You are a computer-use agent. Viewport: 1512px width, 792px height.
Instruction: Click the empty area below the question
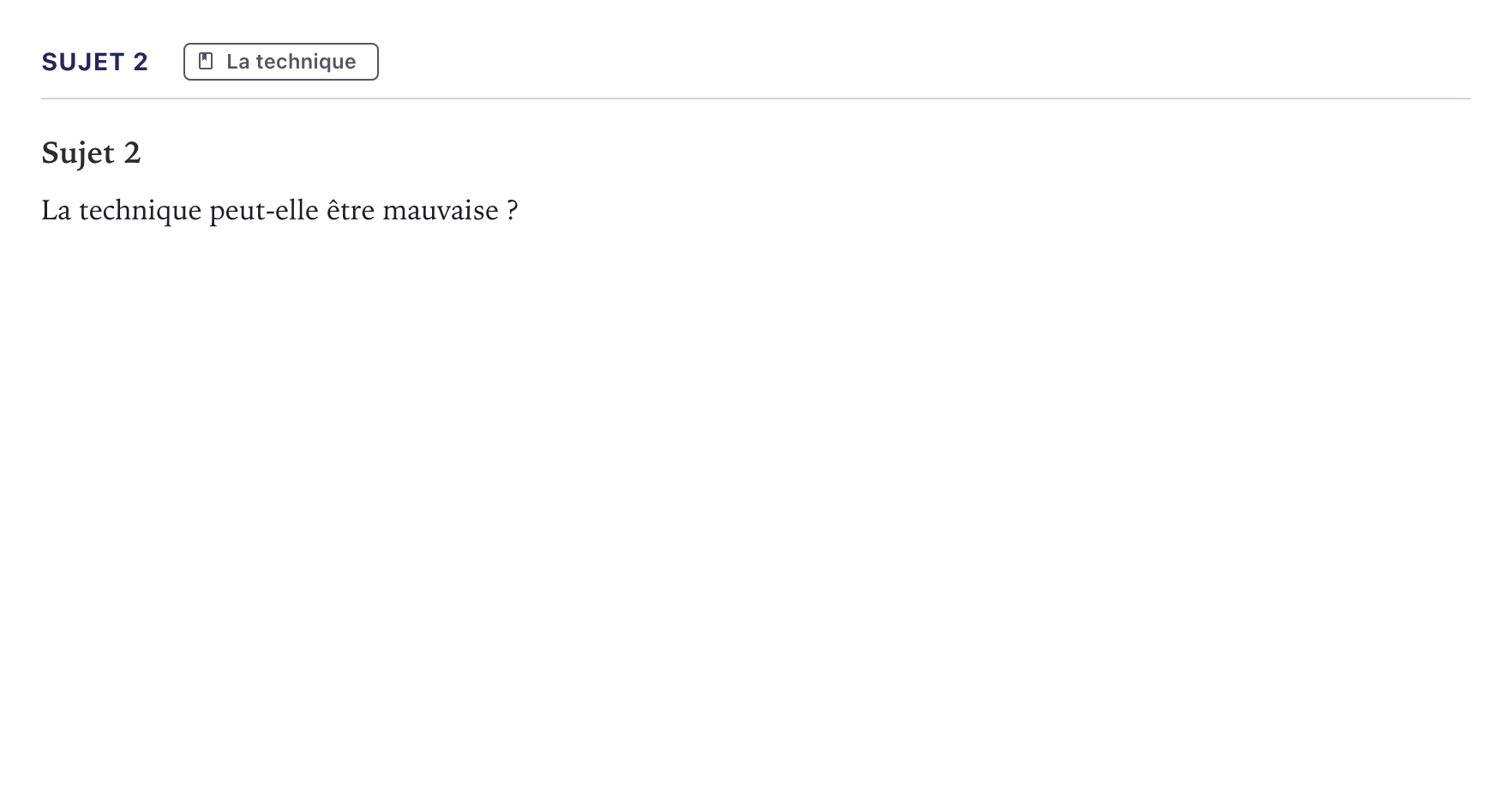(756, 506)
